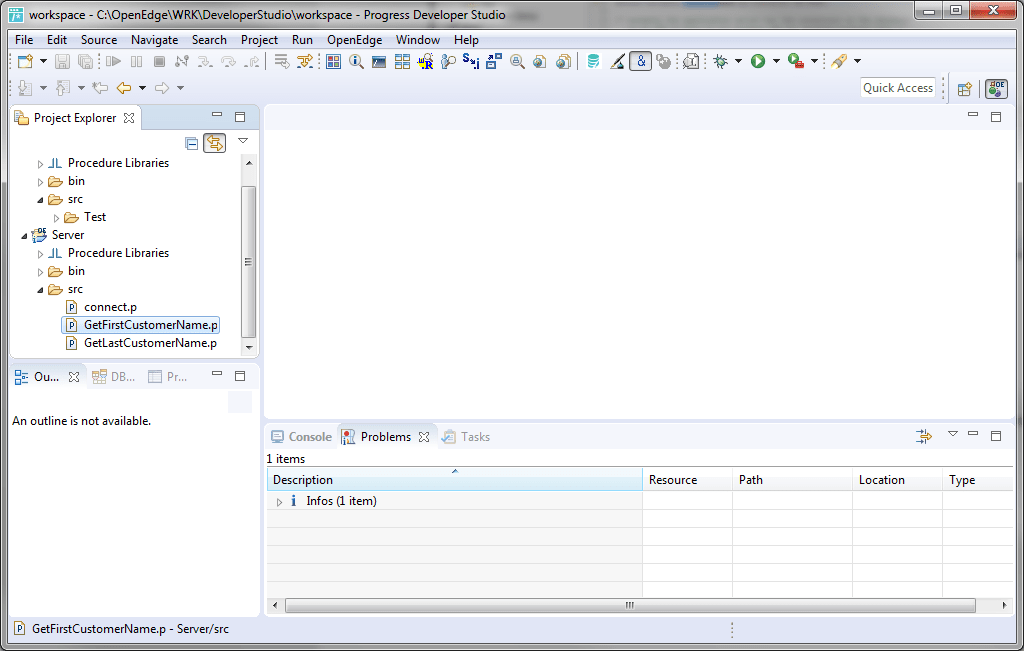Click the Drop to Frame icon
The height and width of the screenshot is (651, 1024).
pos(281,61)
